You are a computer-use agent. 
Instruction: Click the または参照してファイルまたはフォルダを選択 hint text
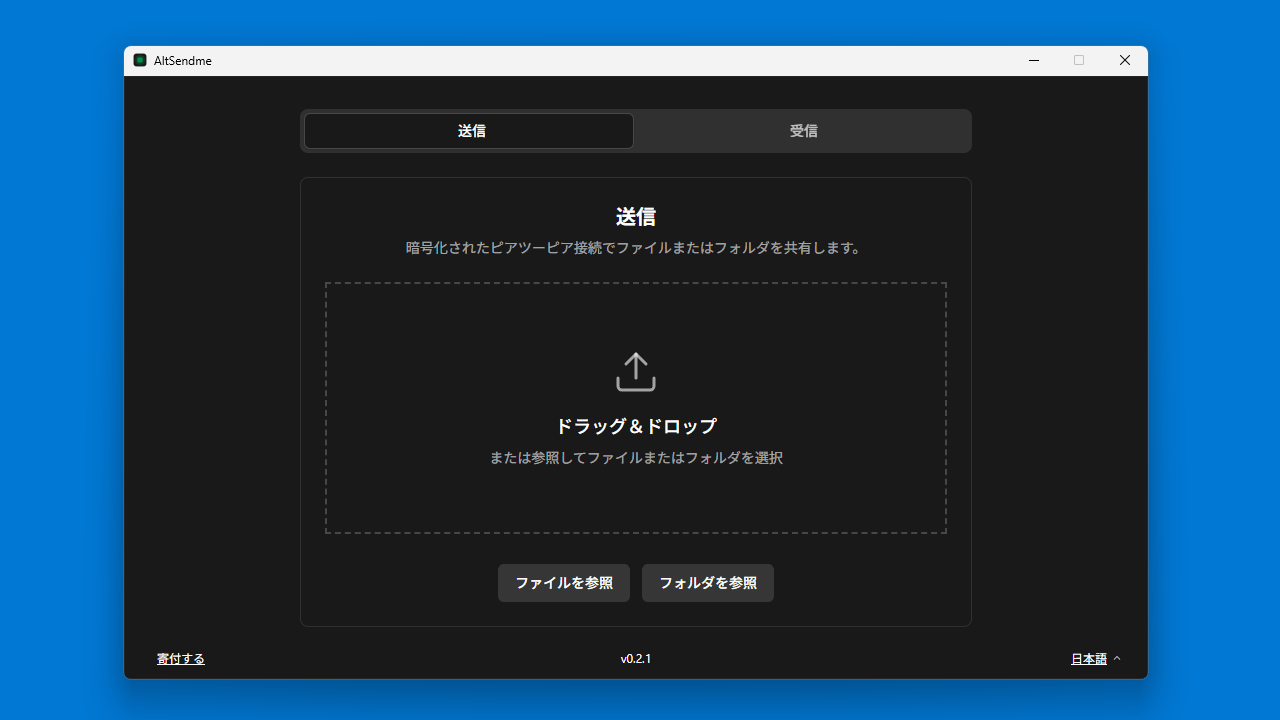pyautogui.click(x=636, y=458)
